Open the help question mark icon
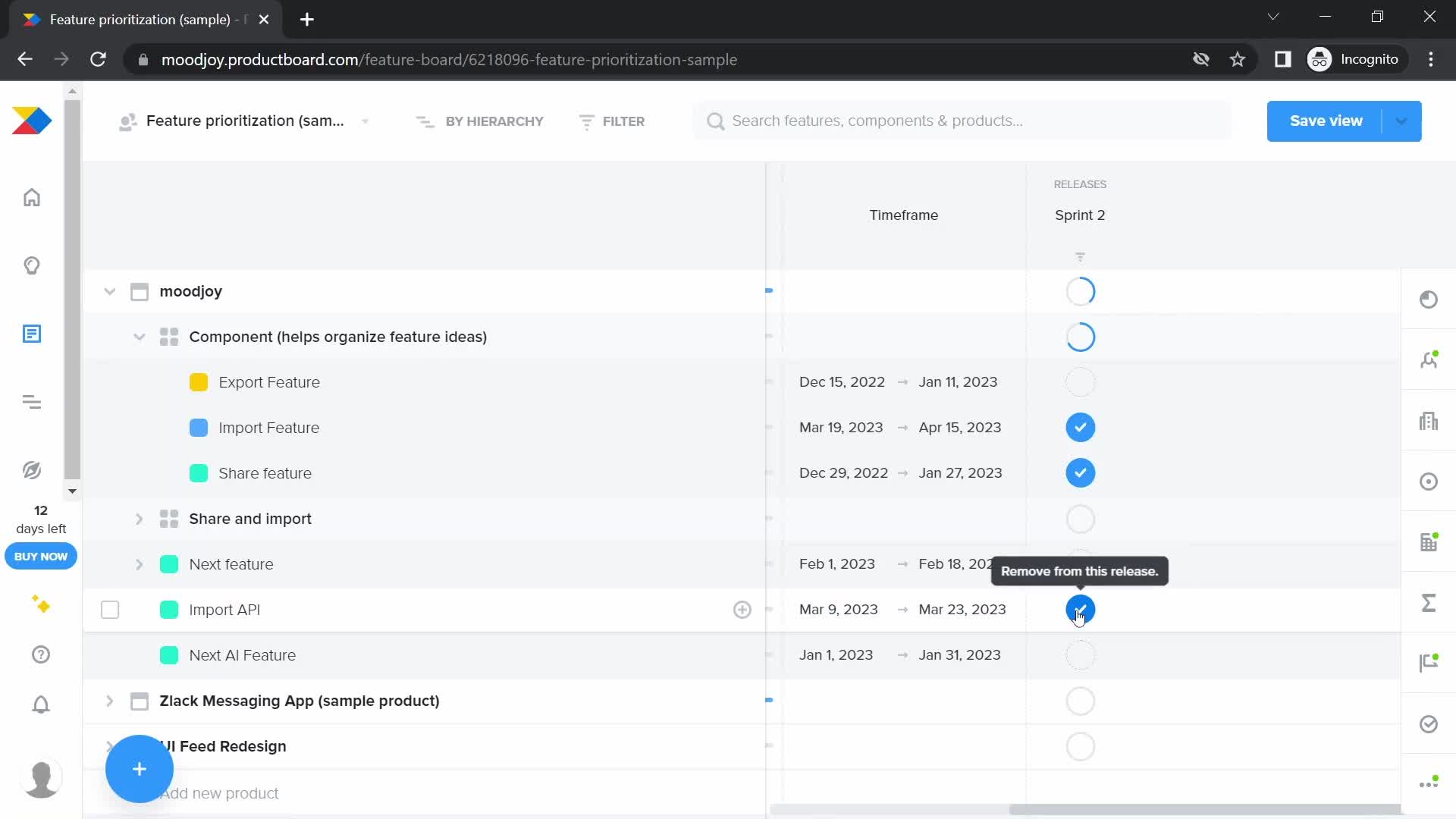1456x819 pixels. (x=41, y=654)
